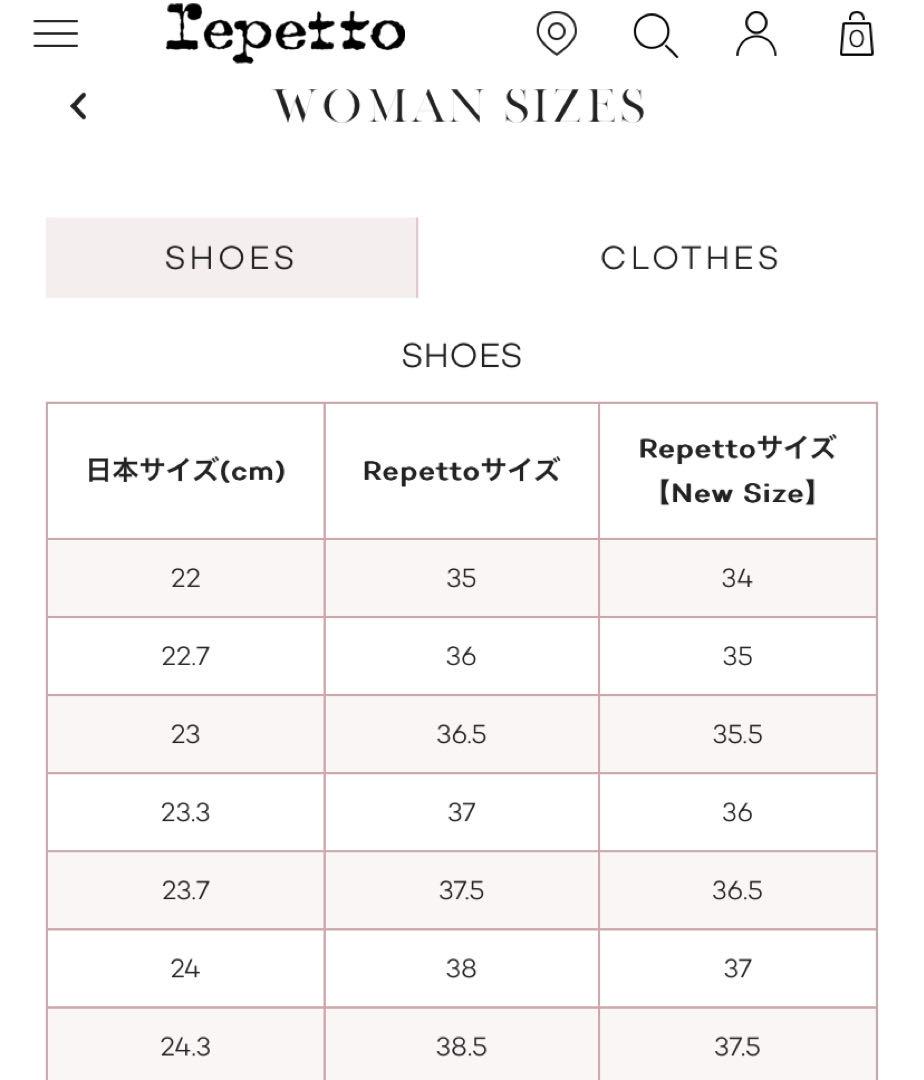
Task: Open the shopping bag icon
Action: click(x=857, y=33)
